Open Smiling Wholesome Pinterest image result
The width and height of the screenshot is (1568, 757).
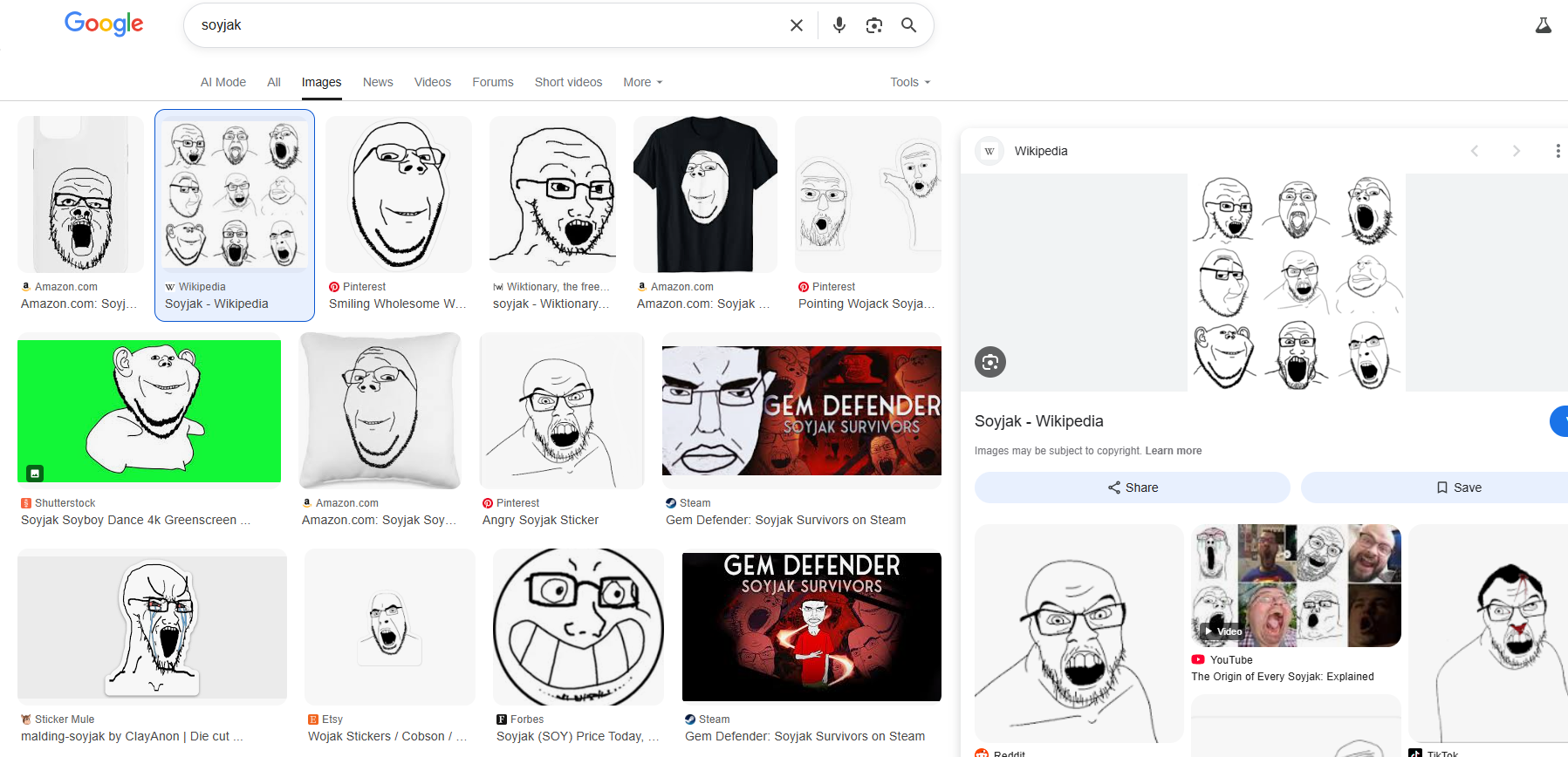coord(399,194)
